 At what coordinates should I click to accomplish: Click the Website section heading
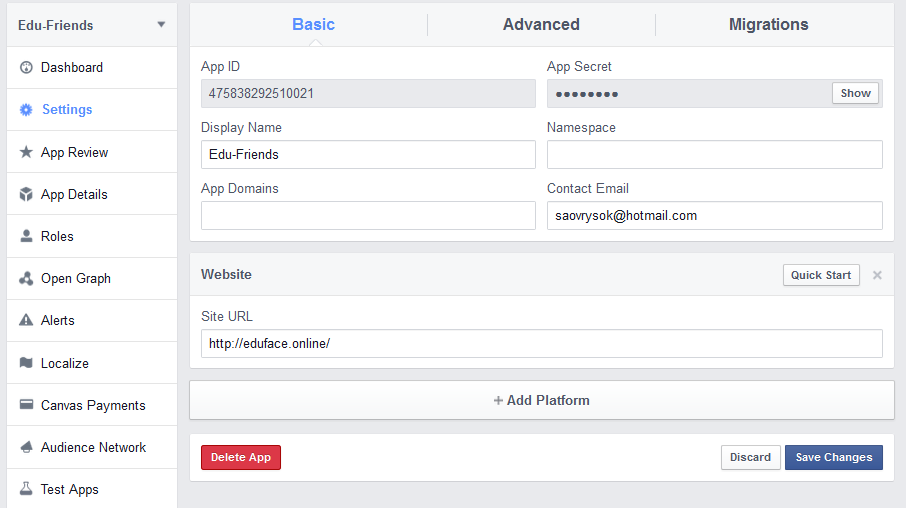[226, 275]
